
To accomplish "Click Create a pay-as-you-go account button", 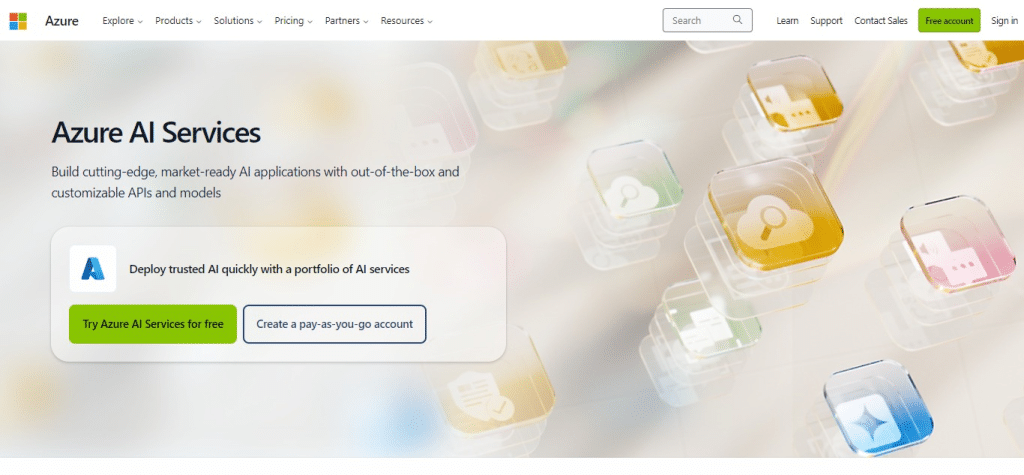I will coord(334,324).
